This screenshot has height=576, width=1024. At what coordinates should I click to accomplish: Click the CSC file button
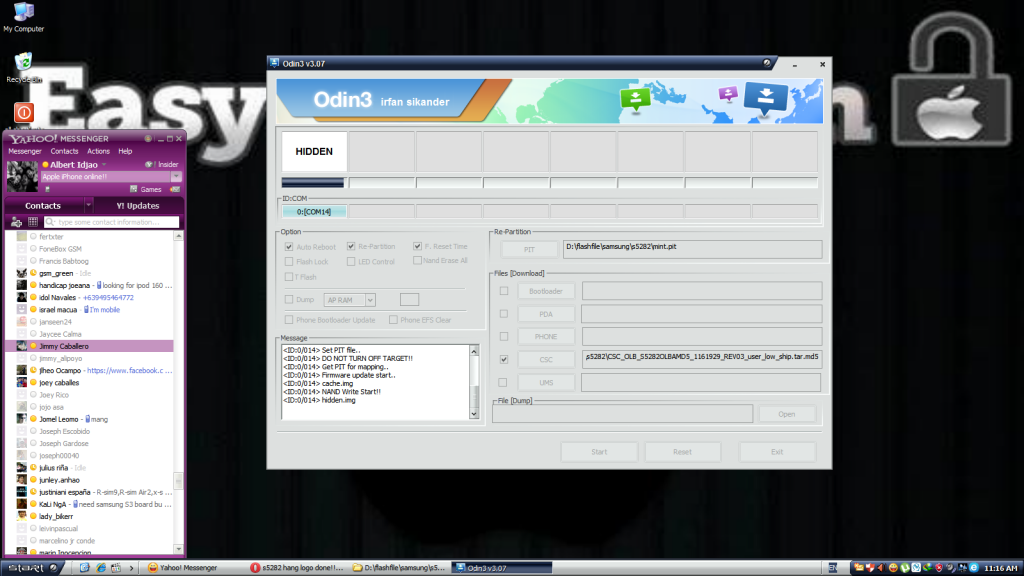546,360
